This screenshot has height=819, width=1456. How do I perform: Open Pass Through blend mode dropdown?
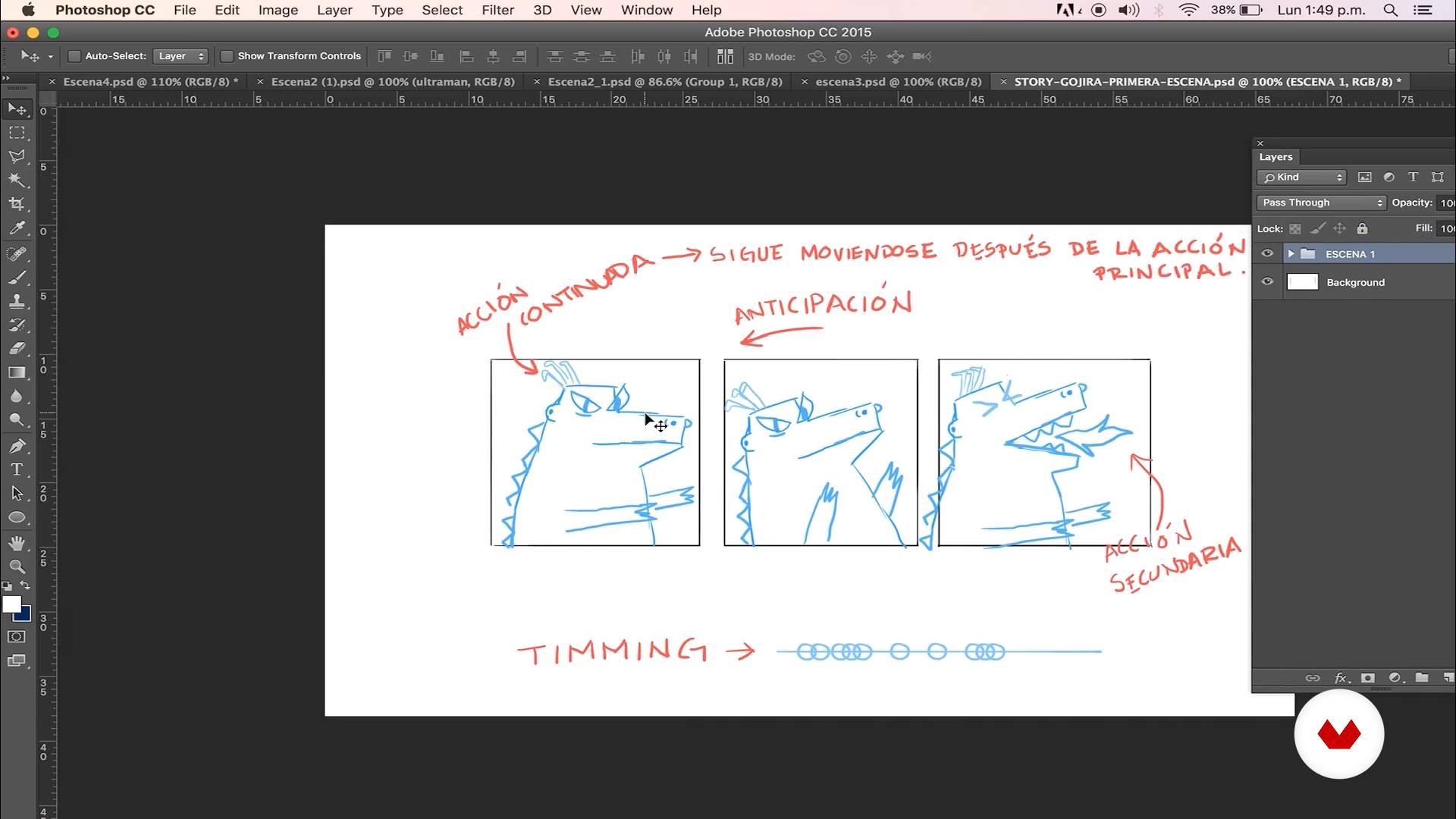tap(1321, 202)
